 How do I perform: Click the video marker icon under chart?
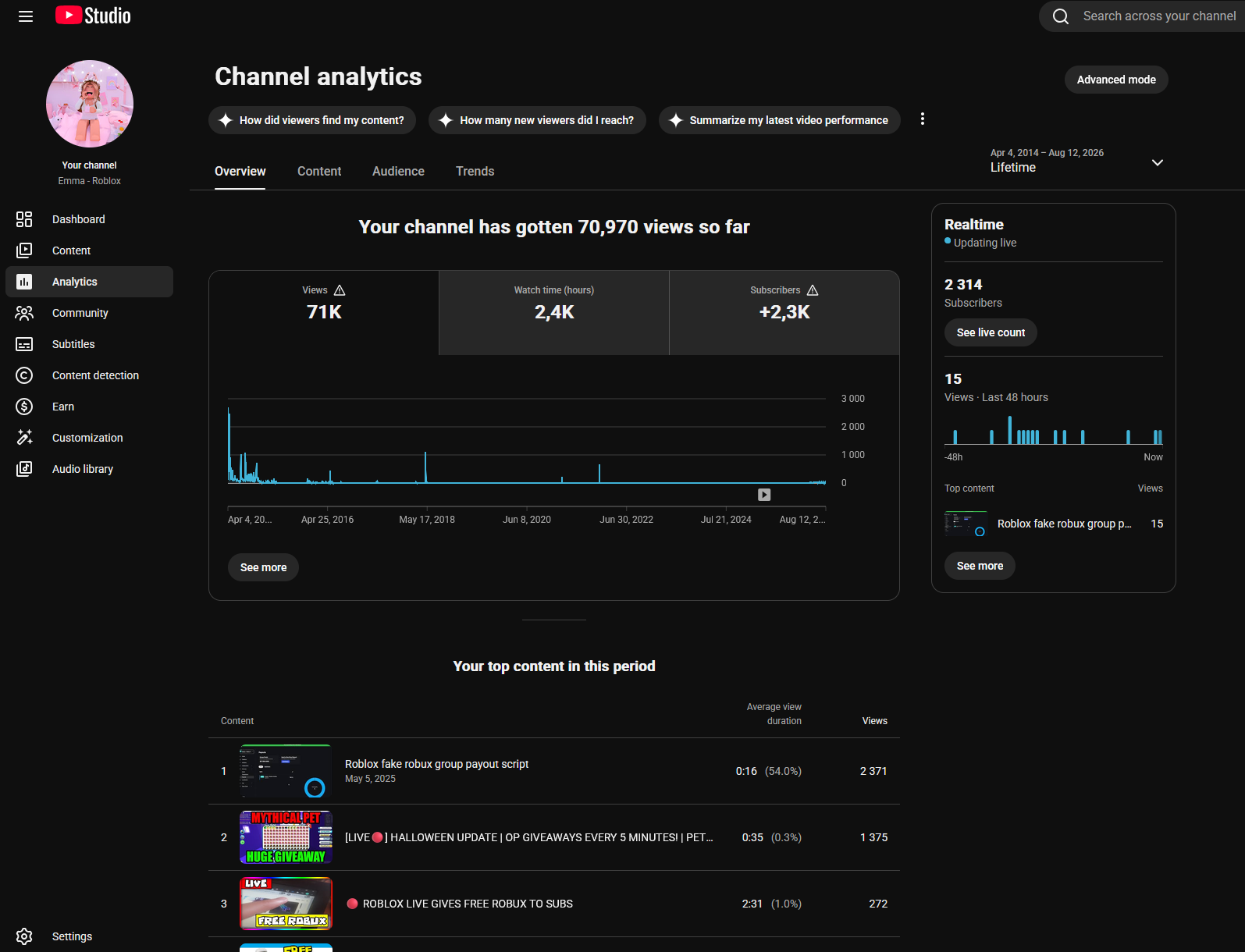click(764, 495)
